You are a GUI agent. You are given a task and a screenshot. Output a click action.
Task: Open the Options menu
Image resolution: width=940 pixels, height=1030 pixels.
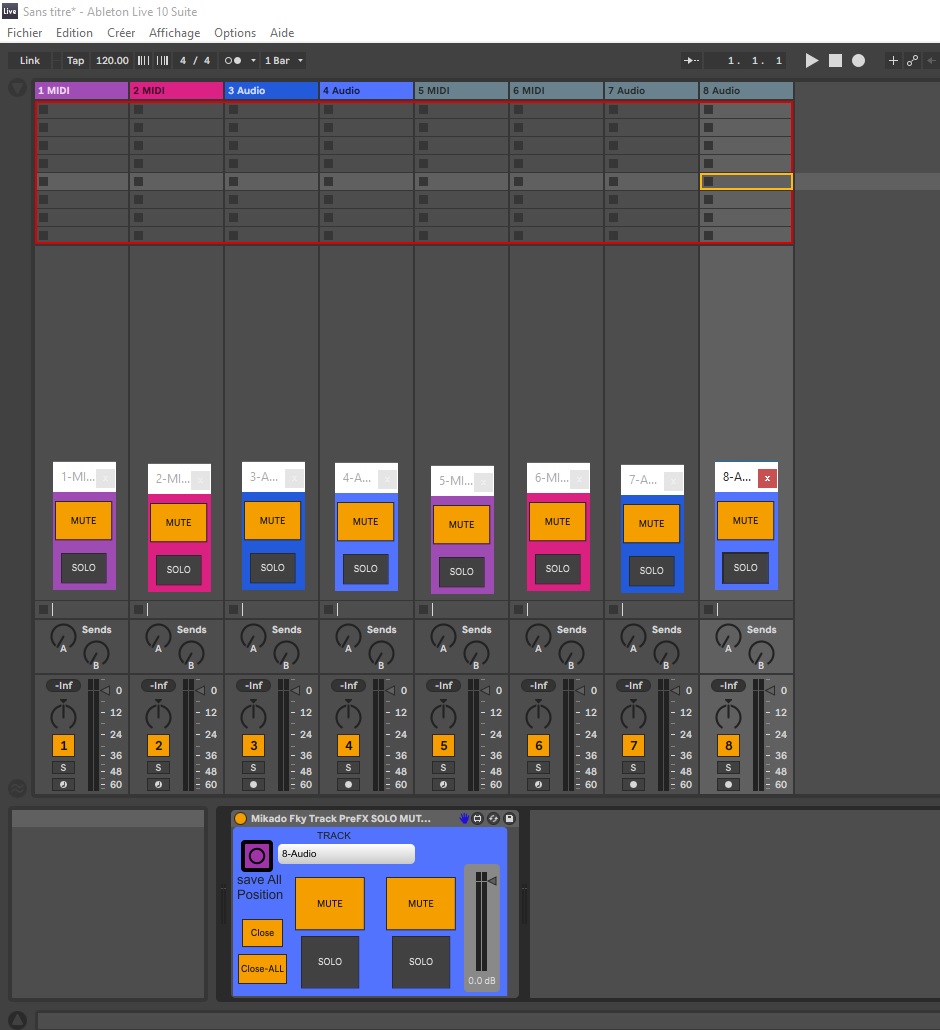click(x=235, y=33)
